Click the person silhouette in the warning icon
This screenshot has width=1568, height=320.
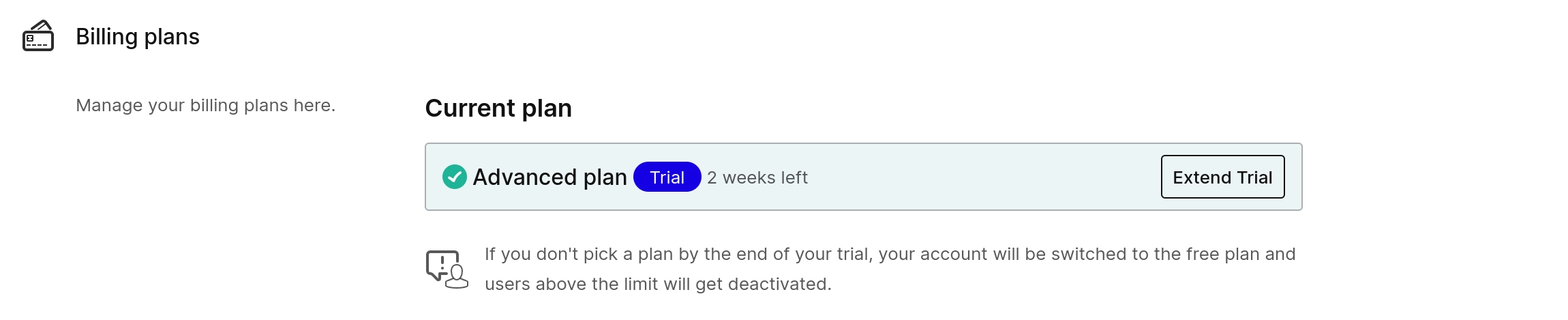457,277
